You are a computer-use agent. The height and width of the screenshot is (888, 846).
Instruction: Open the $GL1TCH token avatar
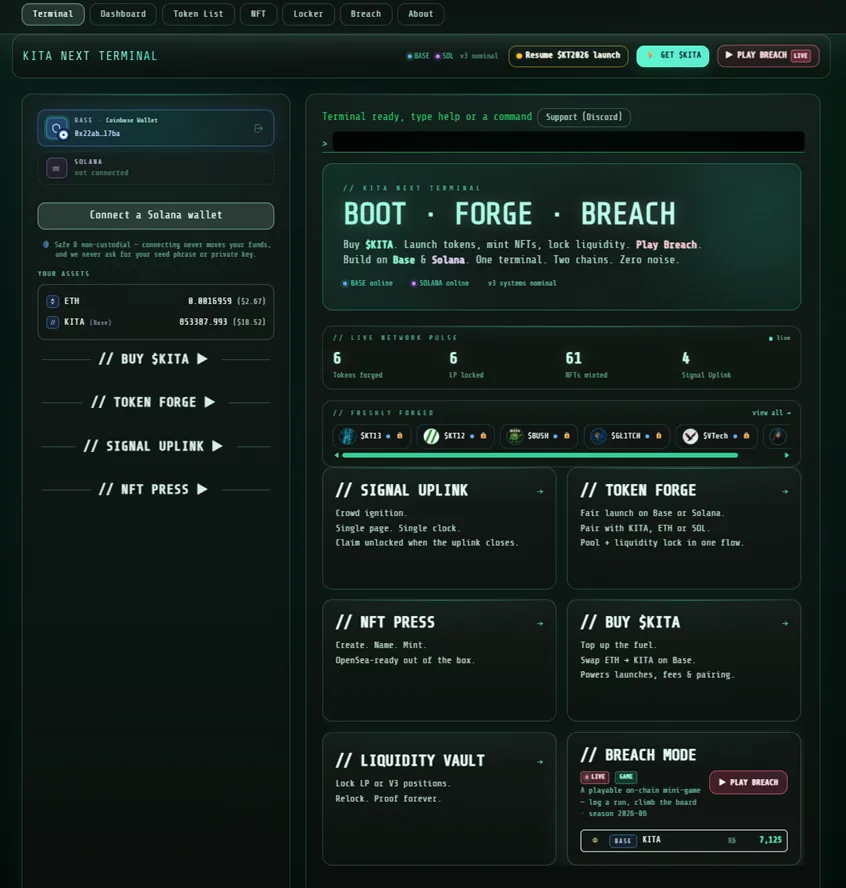[598, 436]
